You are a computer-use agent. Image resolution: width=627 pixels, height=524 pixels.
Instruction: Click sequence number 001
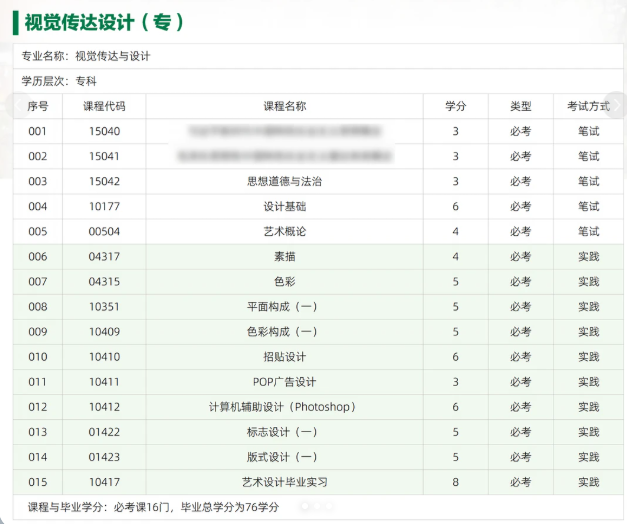(38, 131)
